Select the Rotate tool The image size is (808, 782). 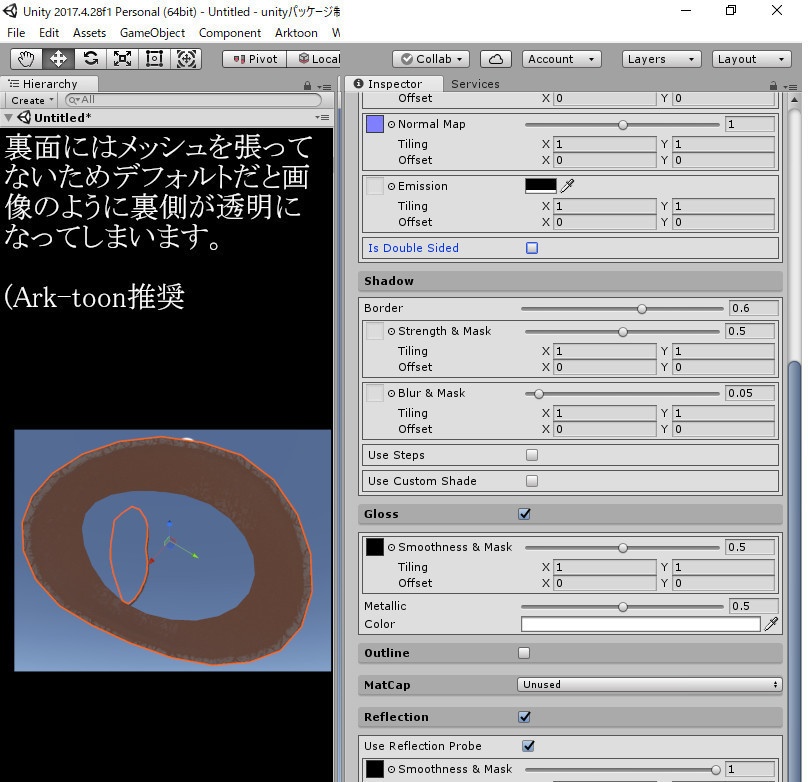(x=91, y=59)
